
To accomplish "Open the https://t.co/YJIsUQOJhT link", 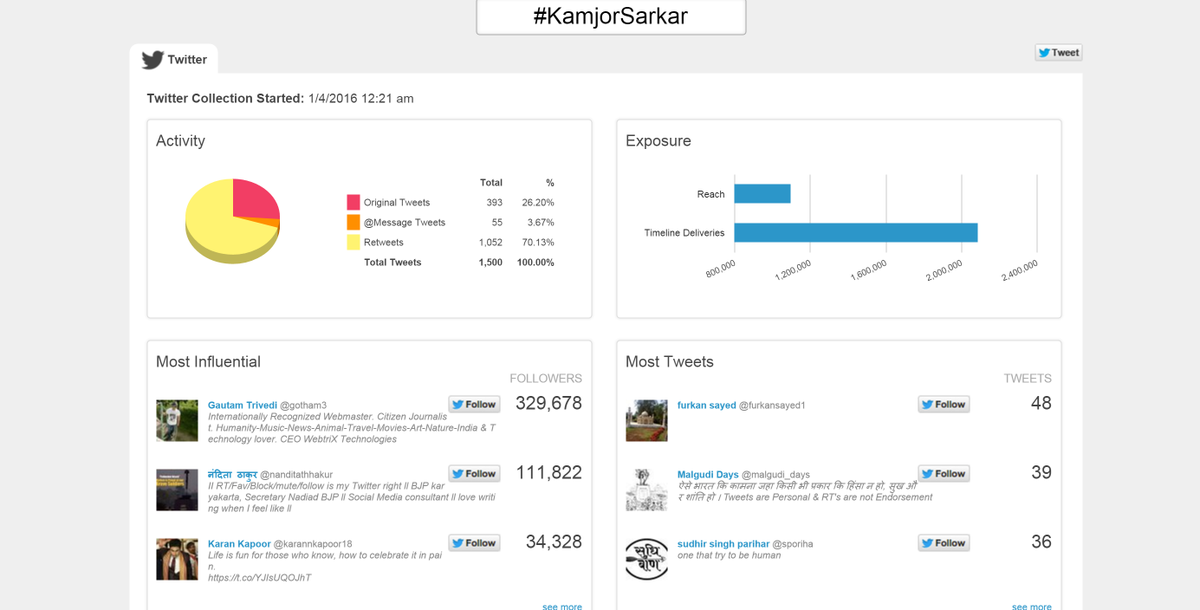I will point(260,578).
